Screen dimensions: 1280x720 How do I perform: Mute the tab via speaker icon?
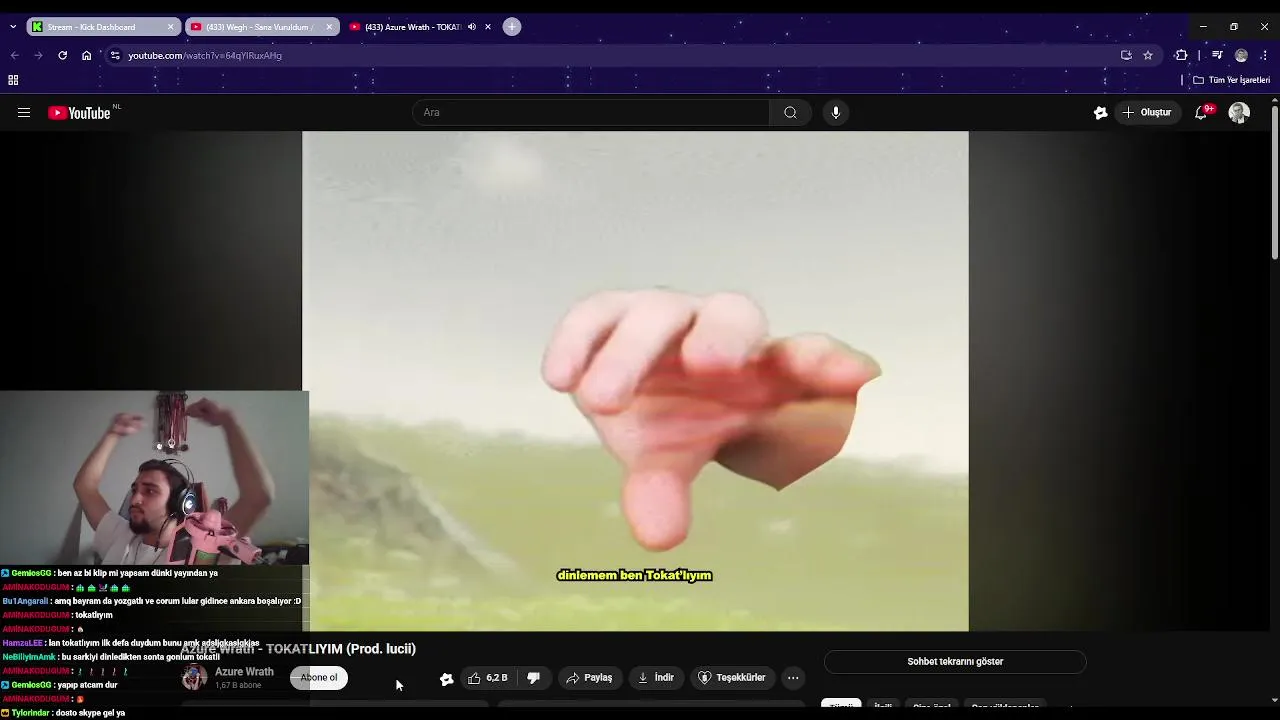click(x=472, y=27)
